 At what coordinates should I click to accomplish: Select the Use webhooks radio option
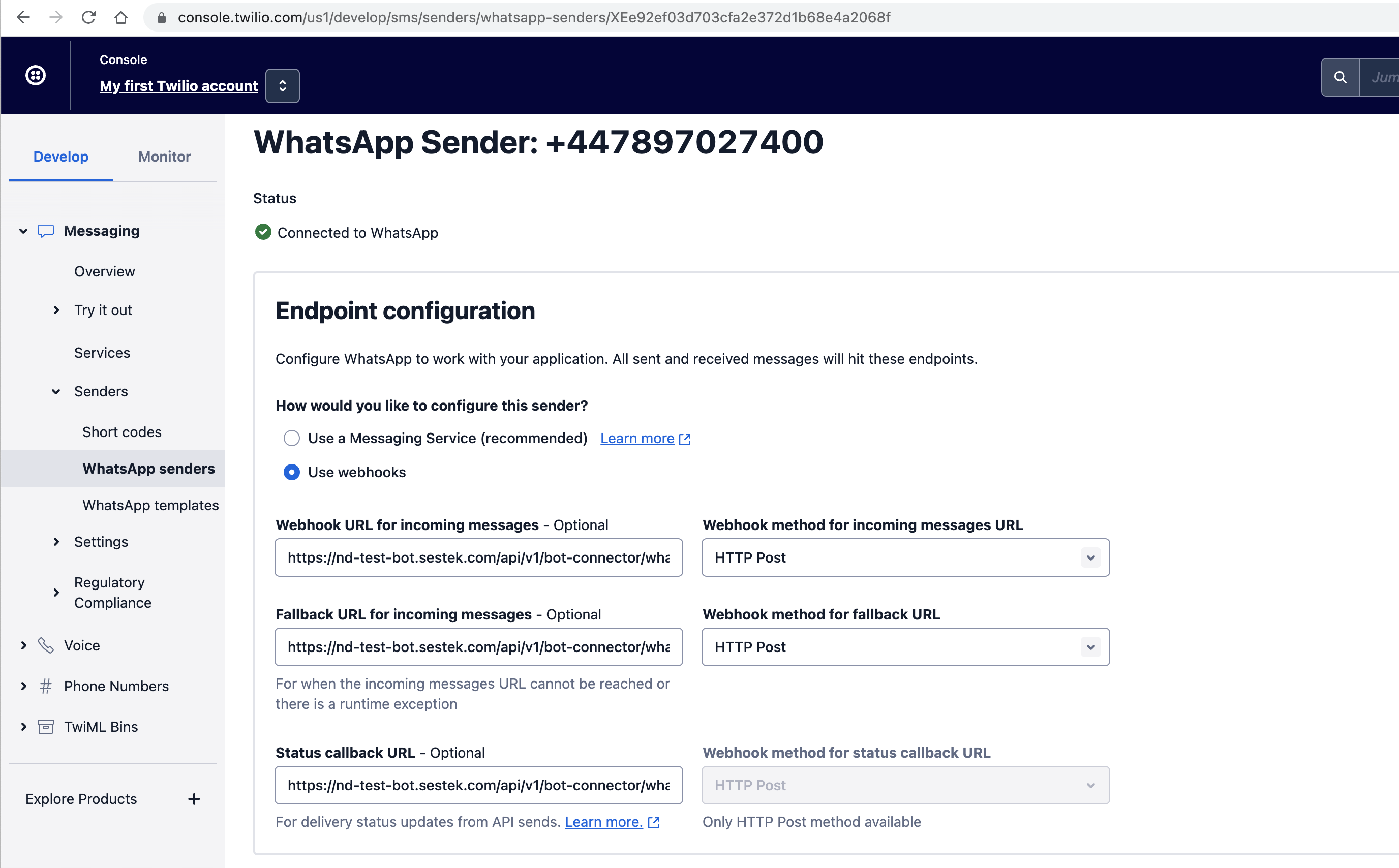click(x=292, y=472)
